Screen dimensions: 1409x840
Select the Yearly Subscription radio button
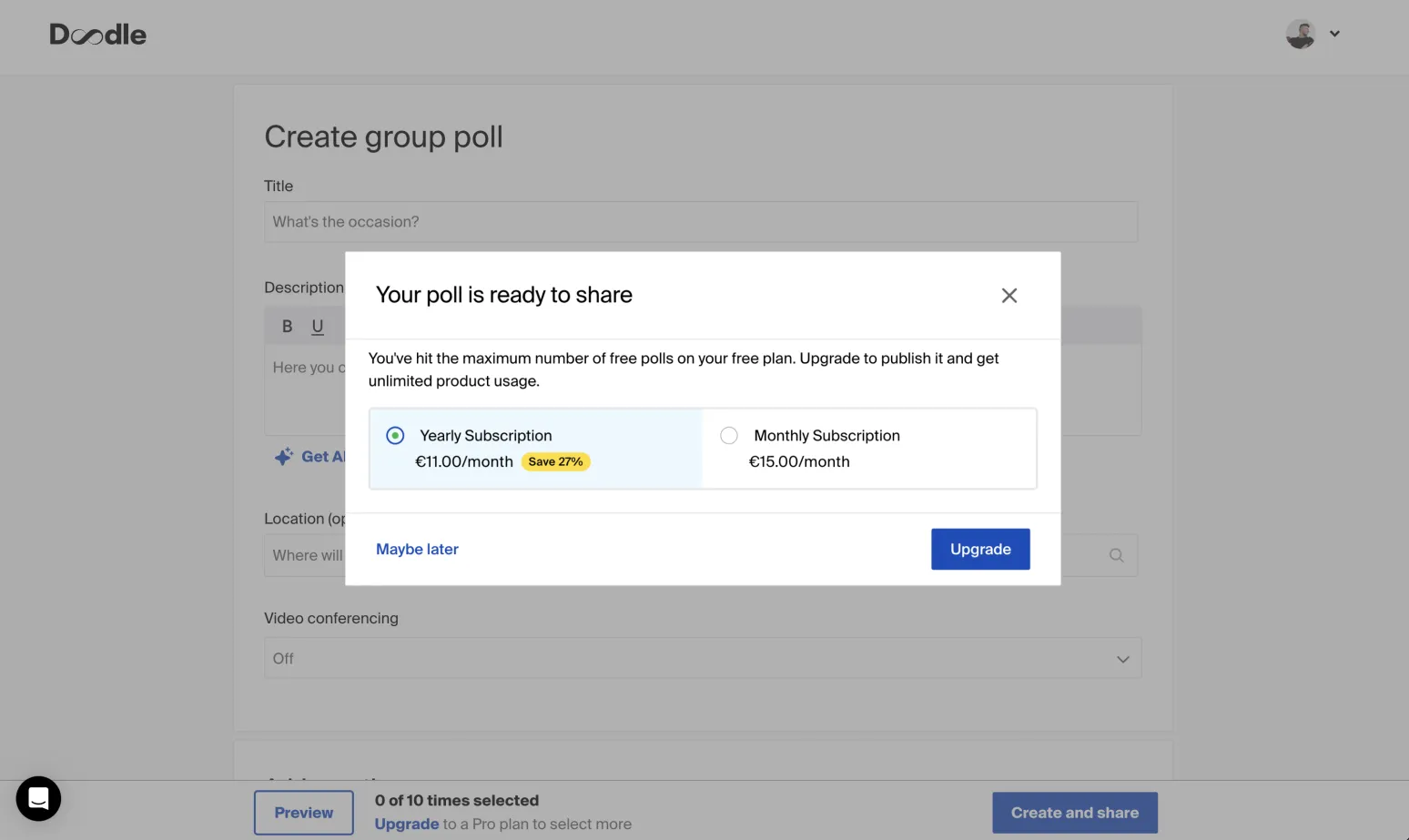coord(395,436)
